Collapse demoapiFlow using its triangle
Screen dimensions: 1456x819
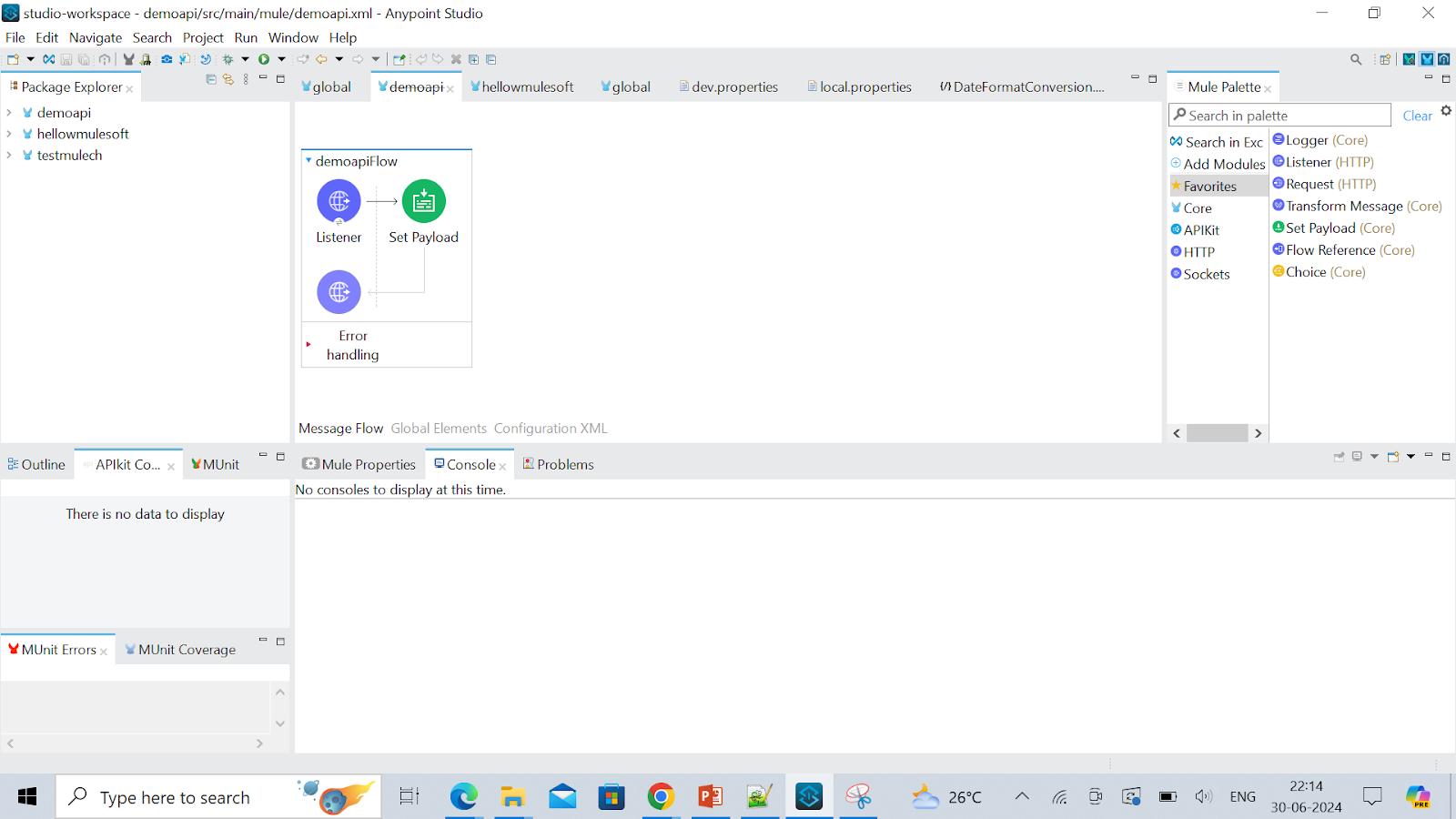pos(308,161)
